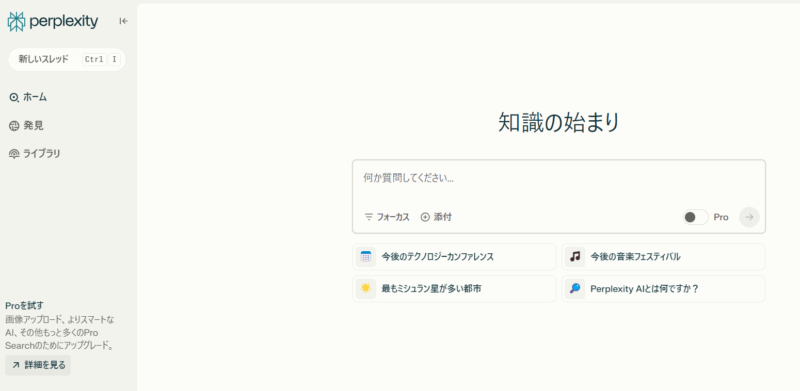Click the 詳細を見る learn more button
800x391 pixels.
pyautogui.click(x=38, y=365)
